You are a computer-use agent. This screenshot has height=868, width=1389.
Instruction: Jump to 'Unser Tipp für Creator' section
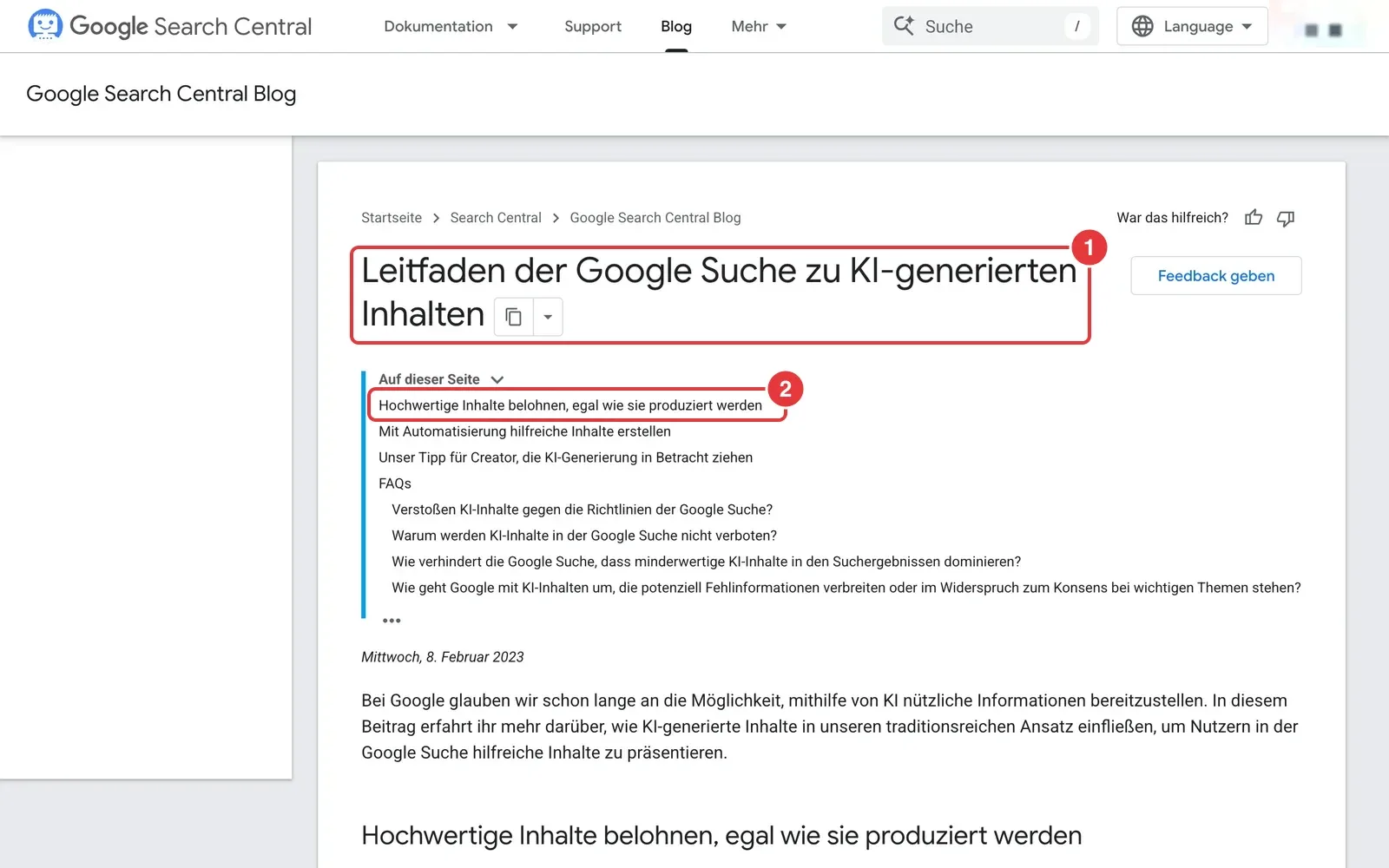click(565, 457)
